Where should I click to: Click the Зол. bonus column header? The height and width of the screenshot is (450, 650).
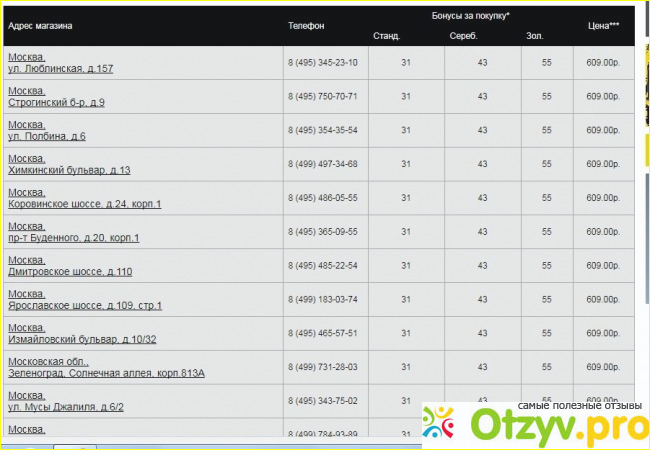534,36
